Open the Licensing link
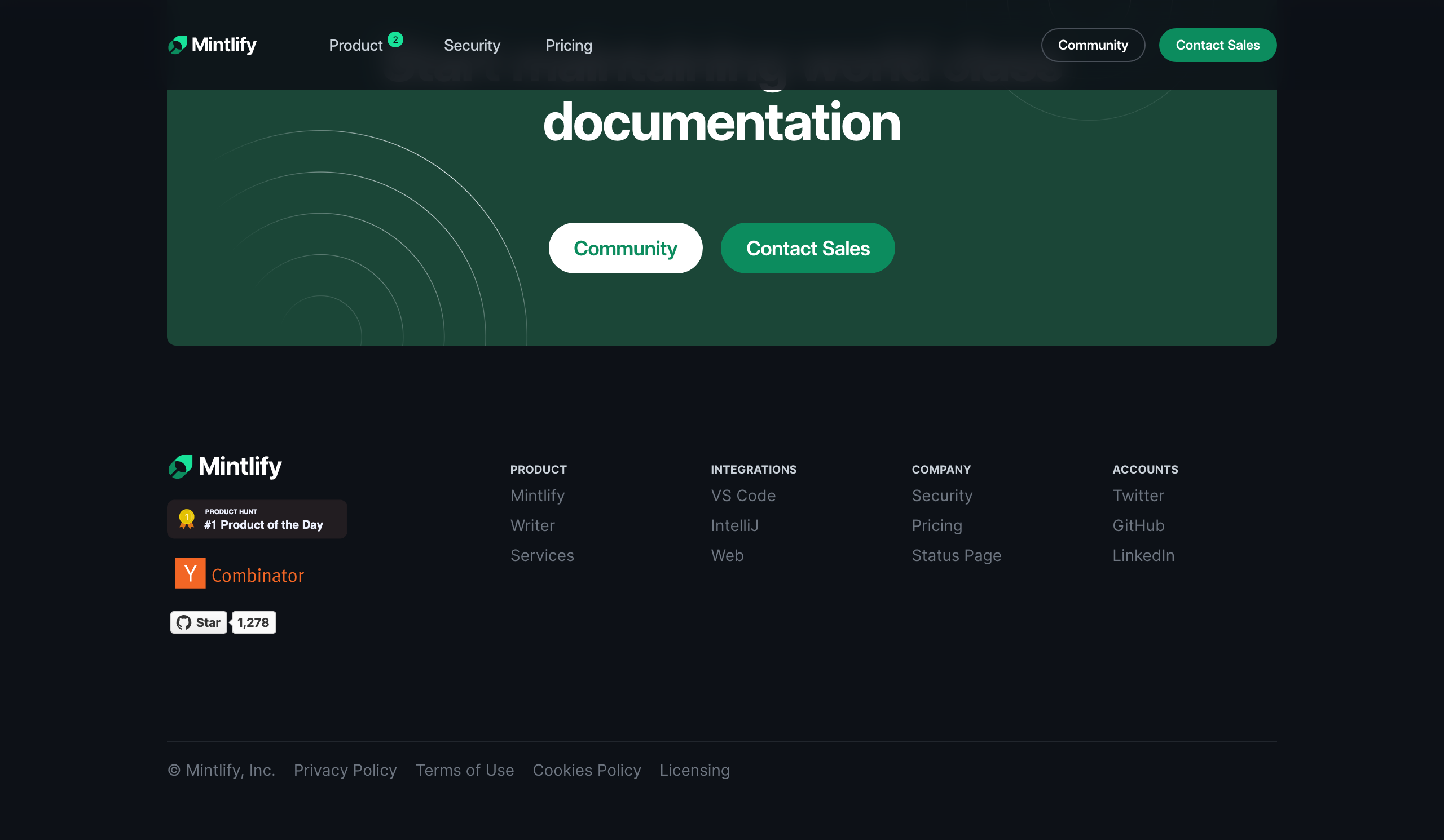 point(694,770)
